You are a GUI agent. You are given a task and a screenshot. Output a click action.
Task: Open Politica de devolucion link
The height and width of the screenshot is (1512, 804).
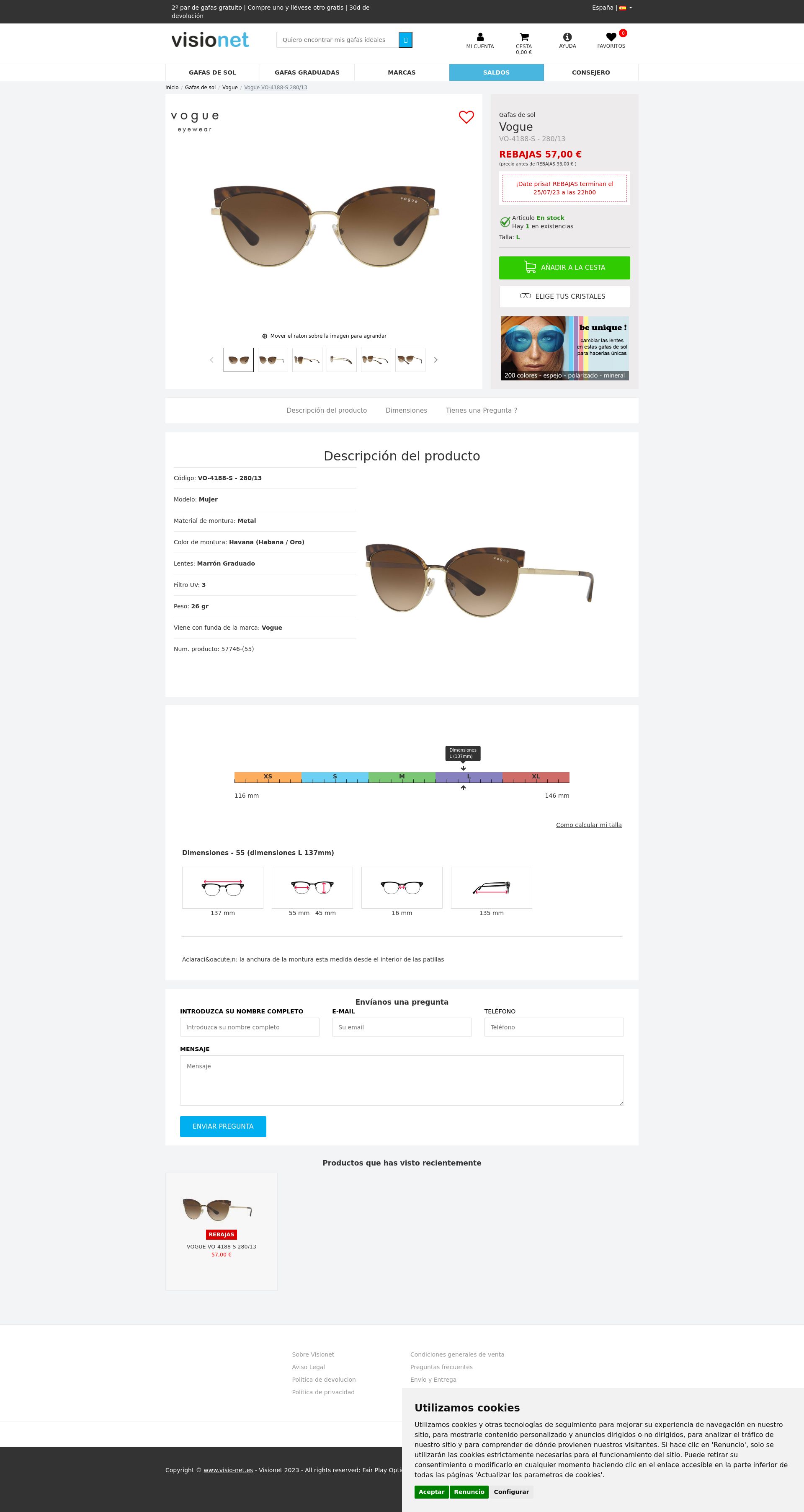point(324,1379)
